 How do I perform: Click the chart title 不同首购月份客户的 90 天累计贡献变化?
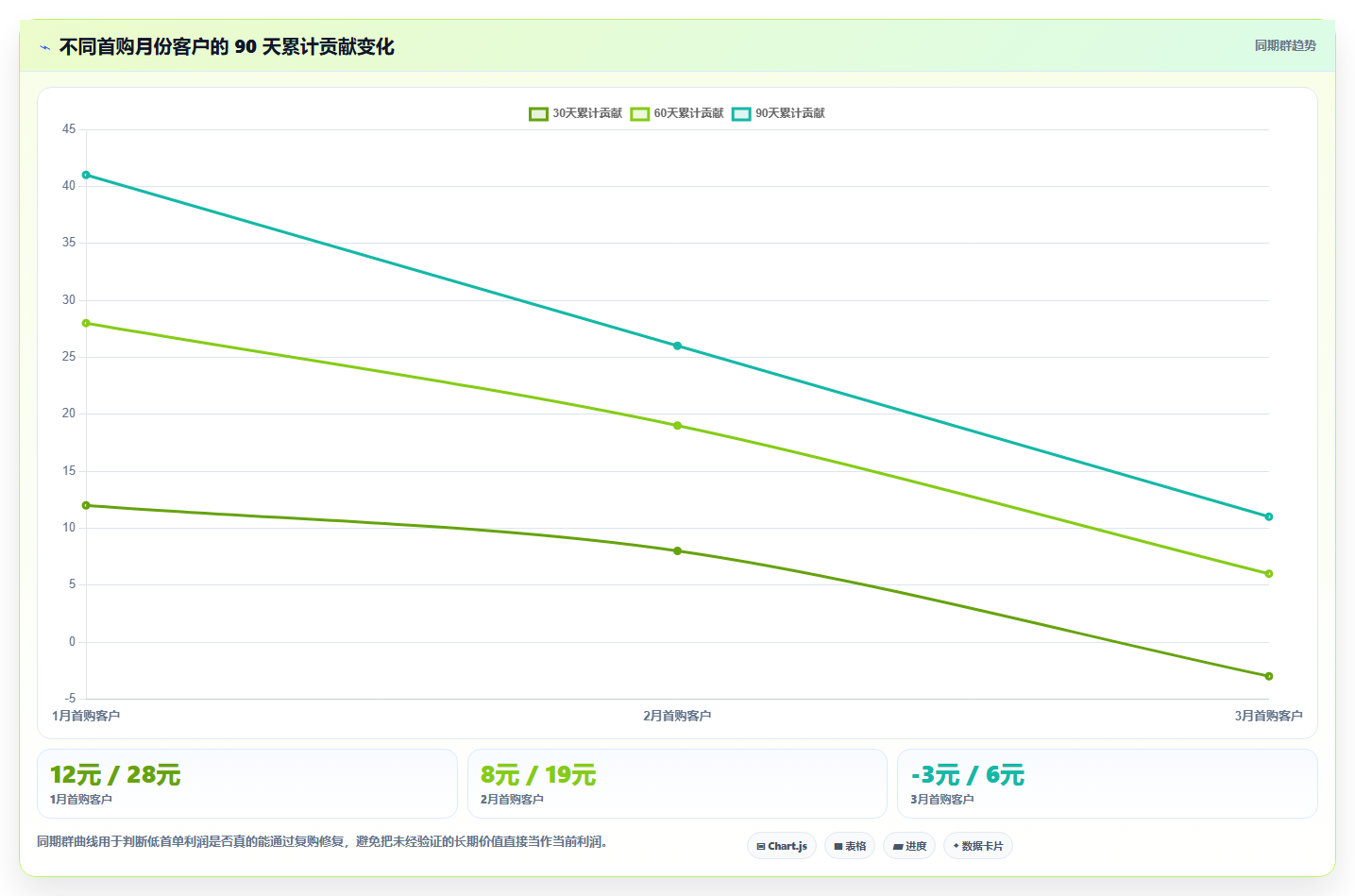227,47
